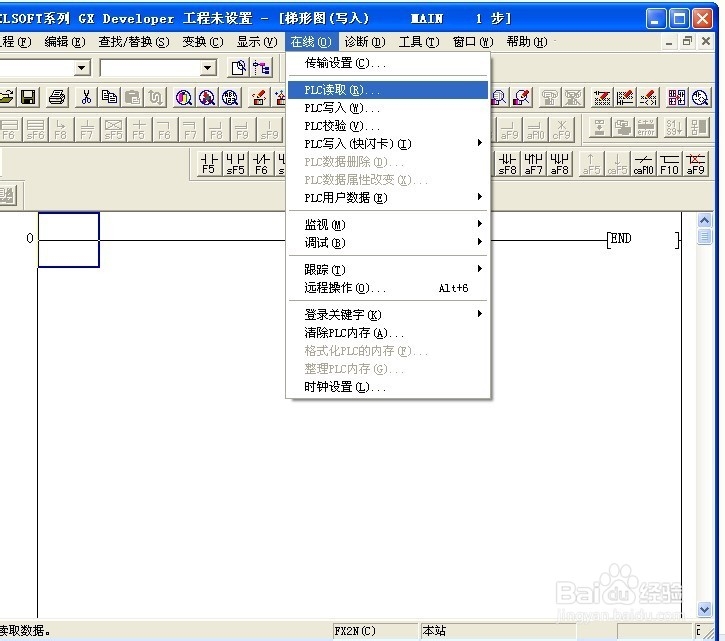
Task: Click the project data list tree icon
Action: point(262,68)
